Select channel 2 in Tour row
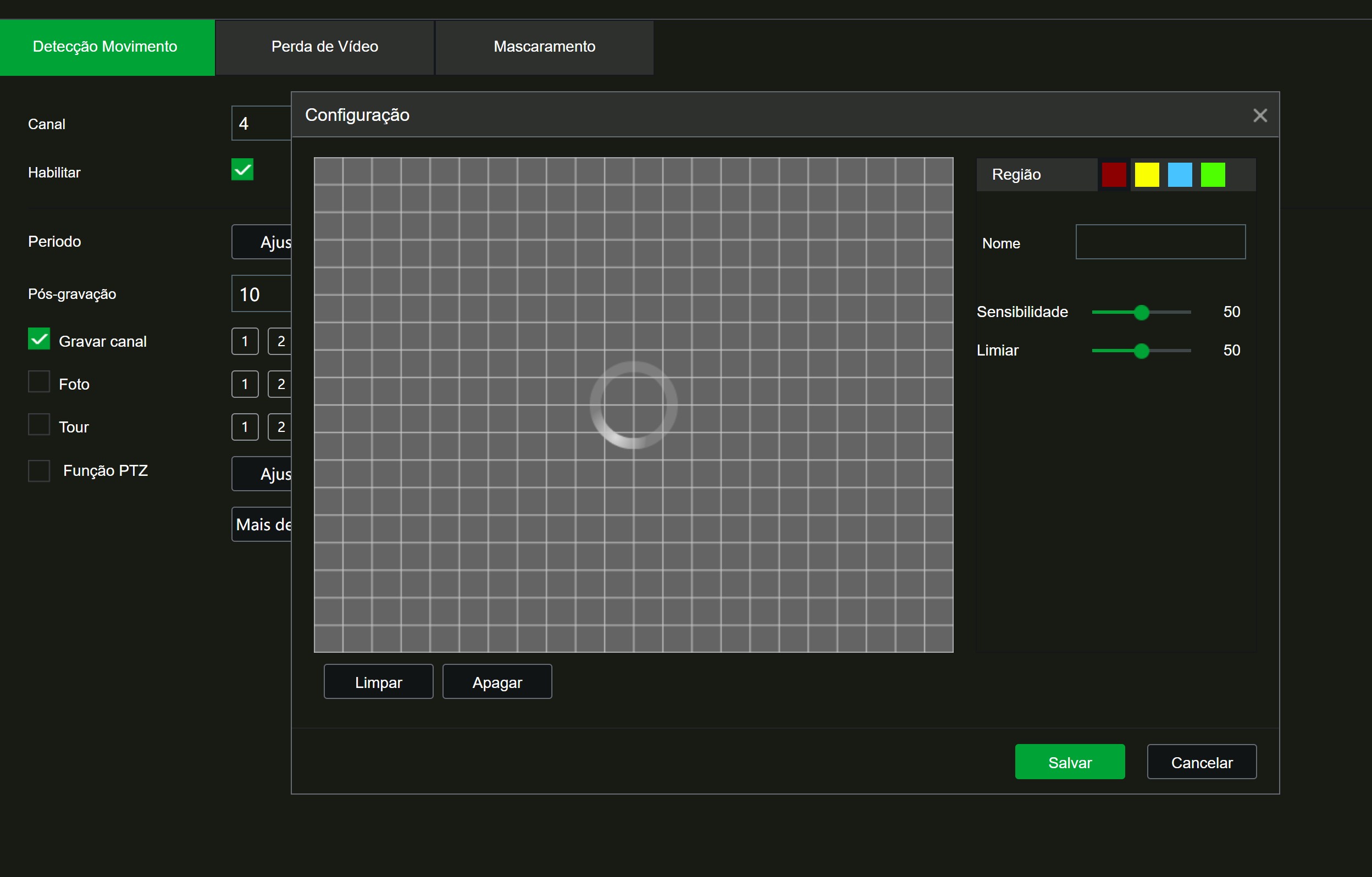The width and height of the screenshot is (1372, 877). click(280, 427)
